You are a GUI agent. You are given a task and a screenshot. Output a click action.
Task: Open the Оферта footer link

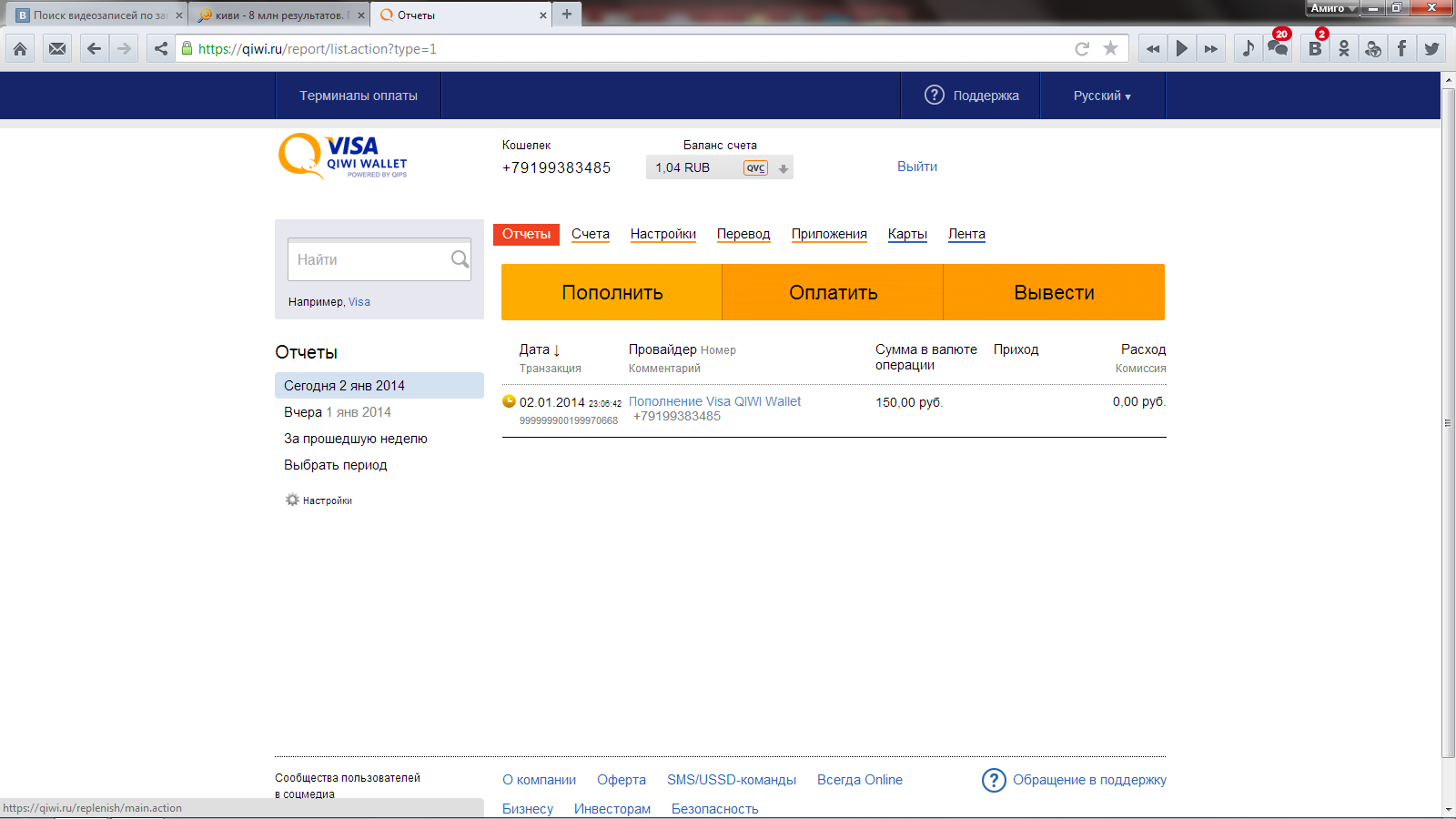click(x=622, y=780)
